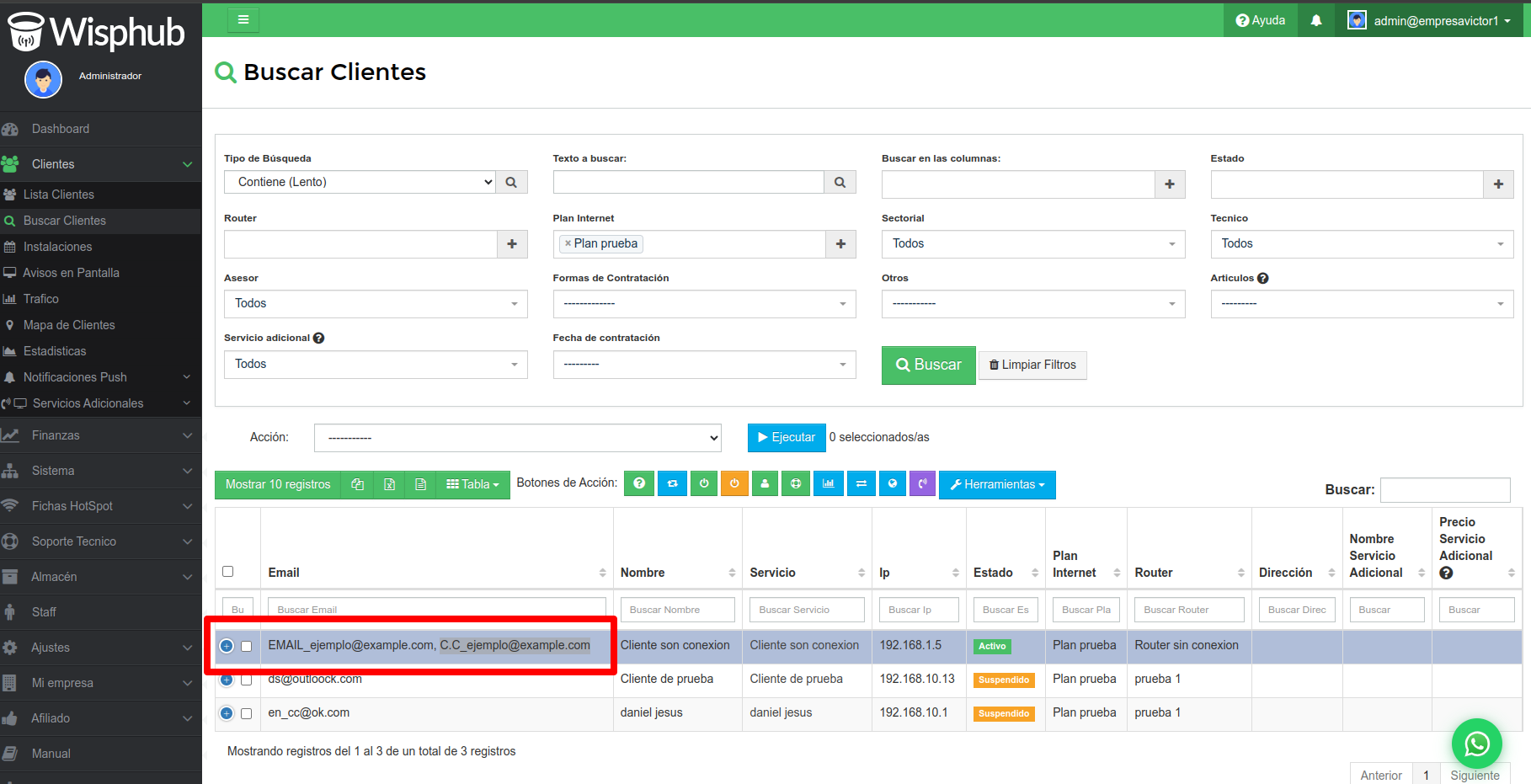Click the green Buscar button
Image resolution: width=1531 pixels, height=784 pixels.
click(x=928, y=365)
